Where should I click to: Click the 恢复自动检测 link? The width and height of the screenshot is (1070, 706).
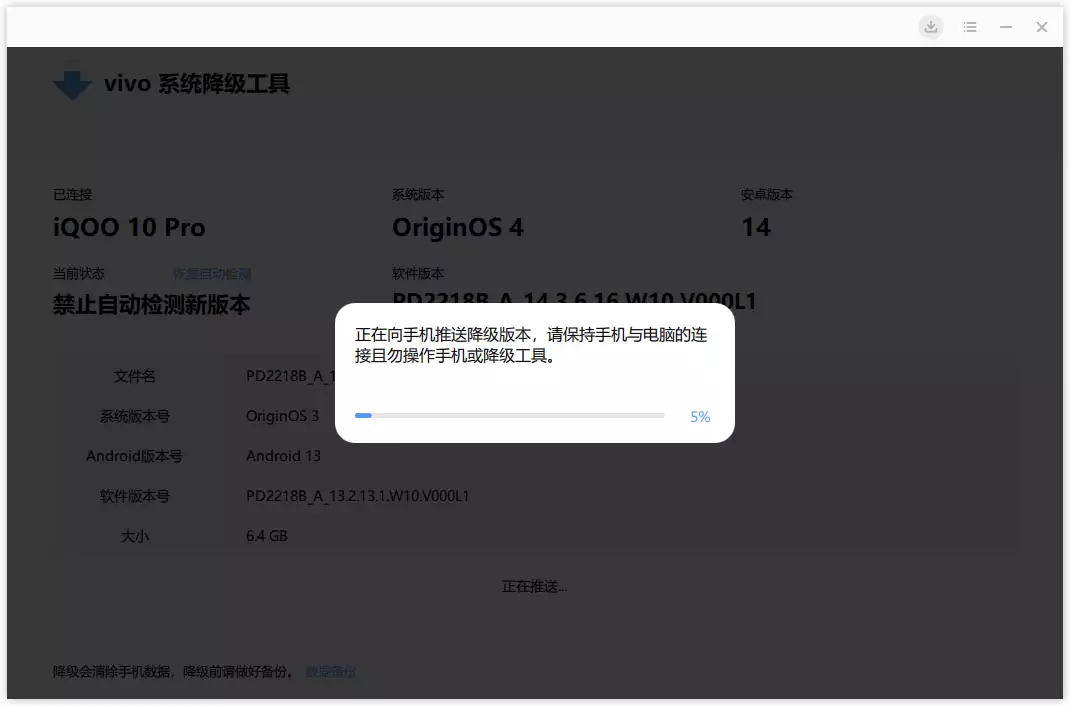[x=212, y=274]
